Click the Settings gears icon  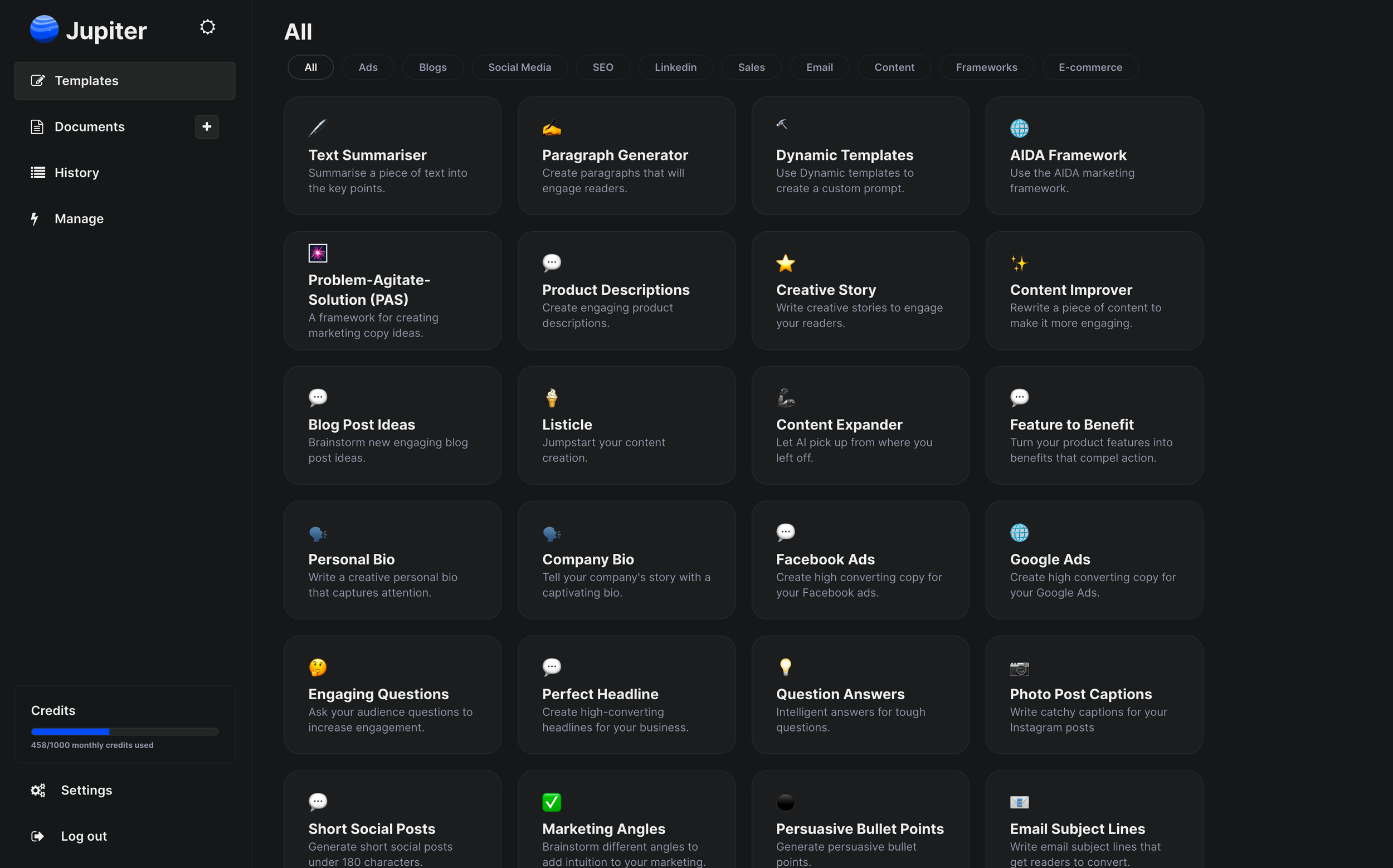pyautogui.click(x=38, y=790)
